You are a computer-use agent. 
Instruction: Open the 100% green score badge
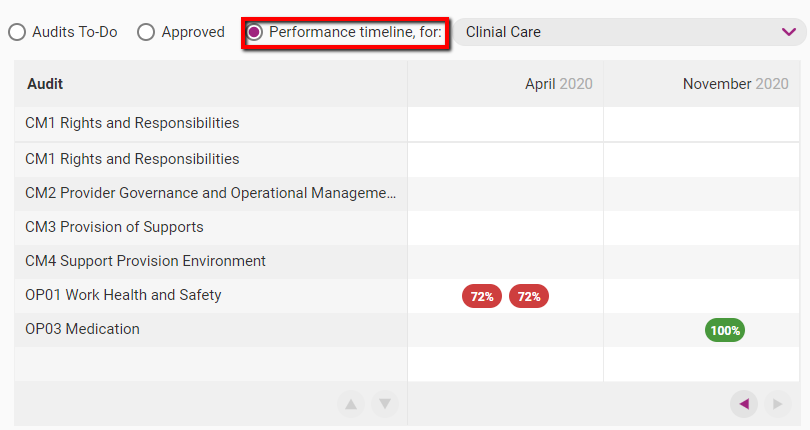725,330
